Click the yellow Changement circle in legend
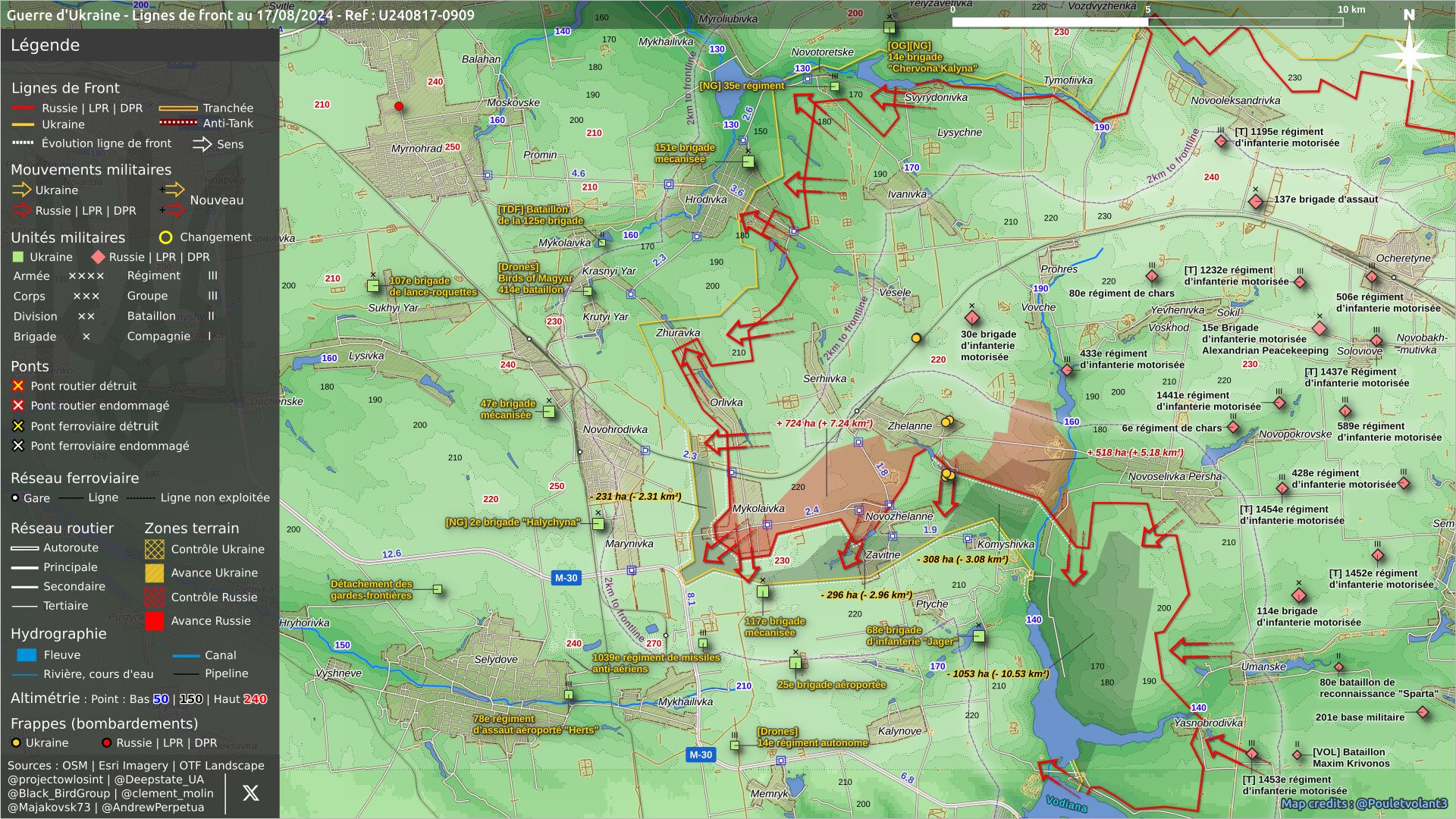 (165, 237)
